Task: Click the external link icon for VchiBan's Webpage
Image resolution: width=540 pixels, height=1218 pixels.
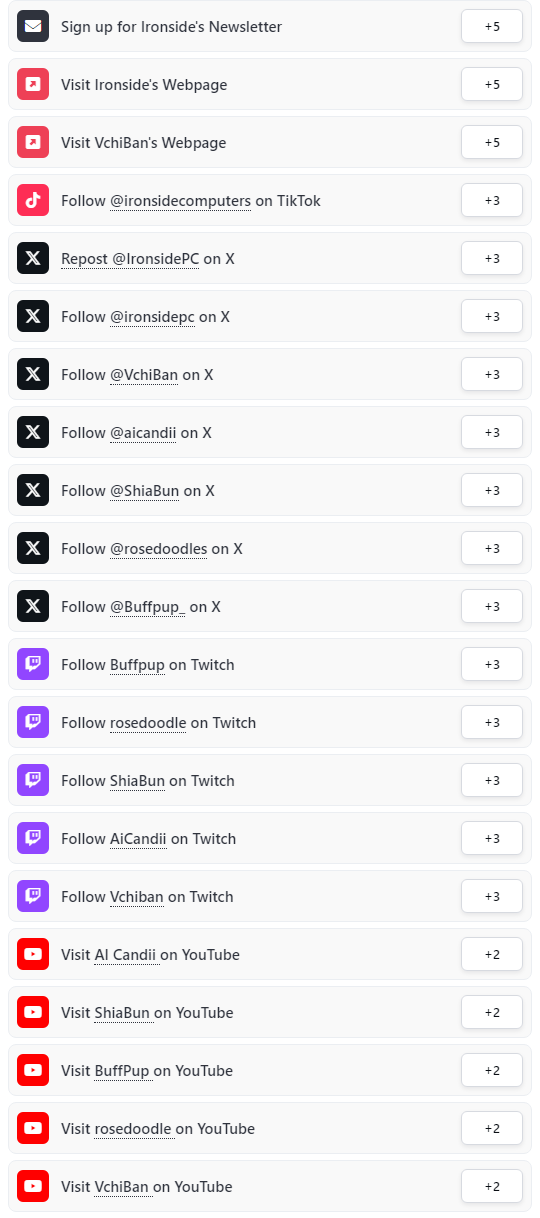Action: 33,143
